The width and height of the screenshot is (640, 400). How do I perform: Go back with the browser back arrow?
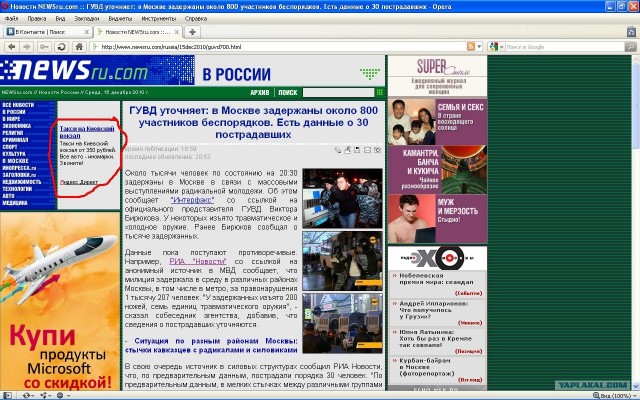pyautogui.click(x=11, y=47)
